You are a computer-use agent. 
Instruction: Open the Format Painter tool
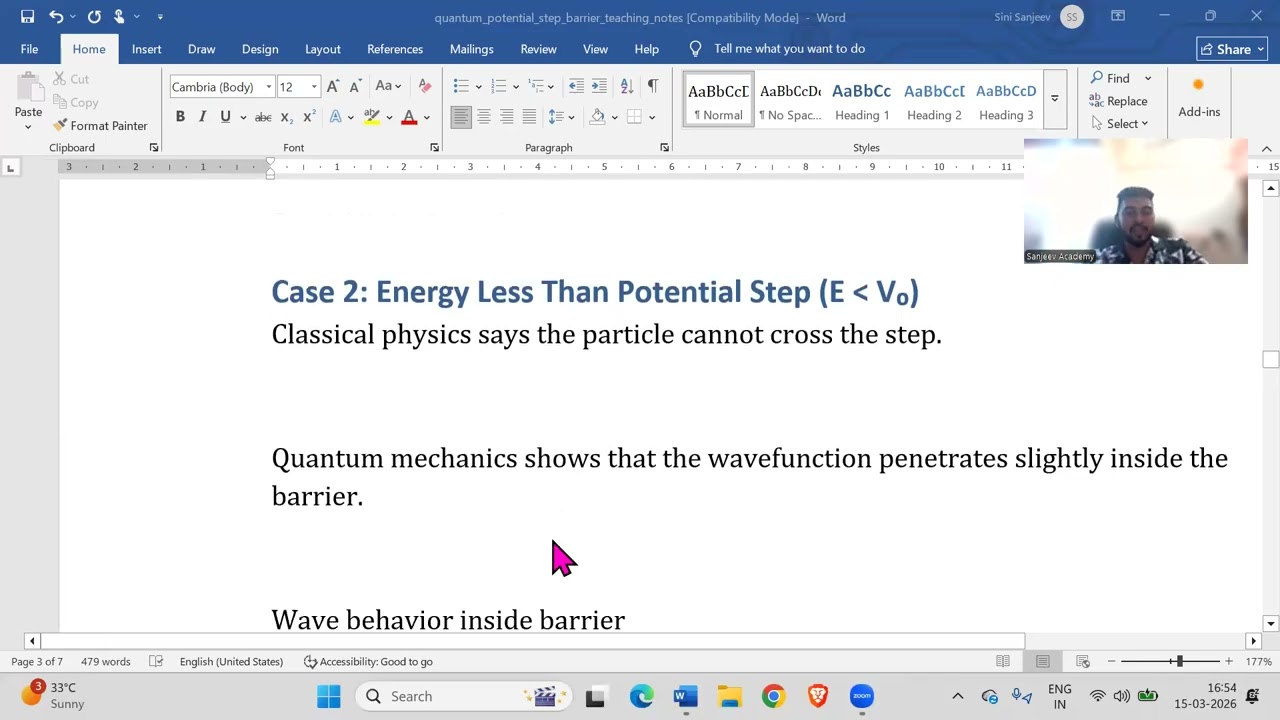[100, 126]
